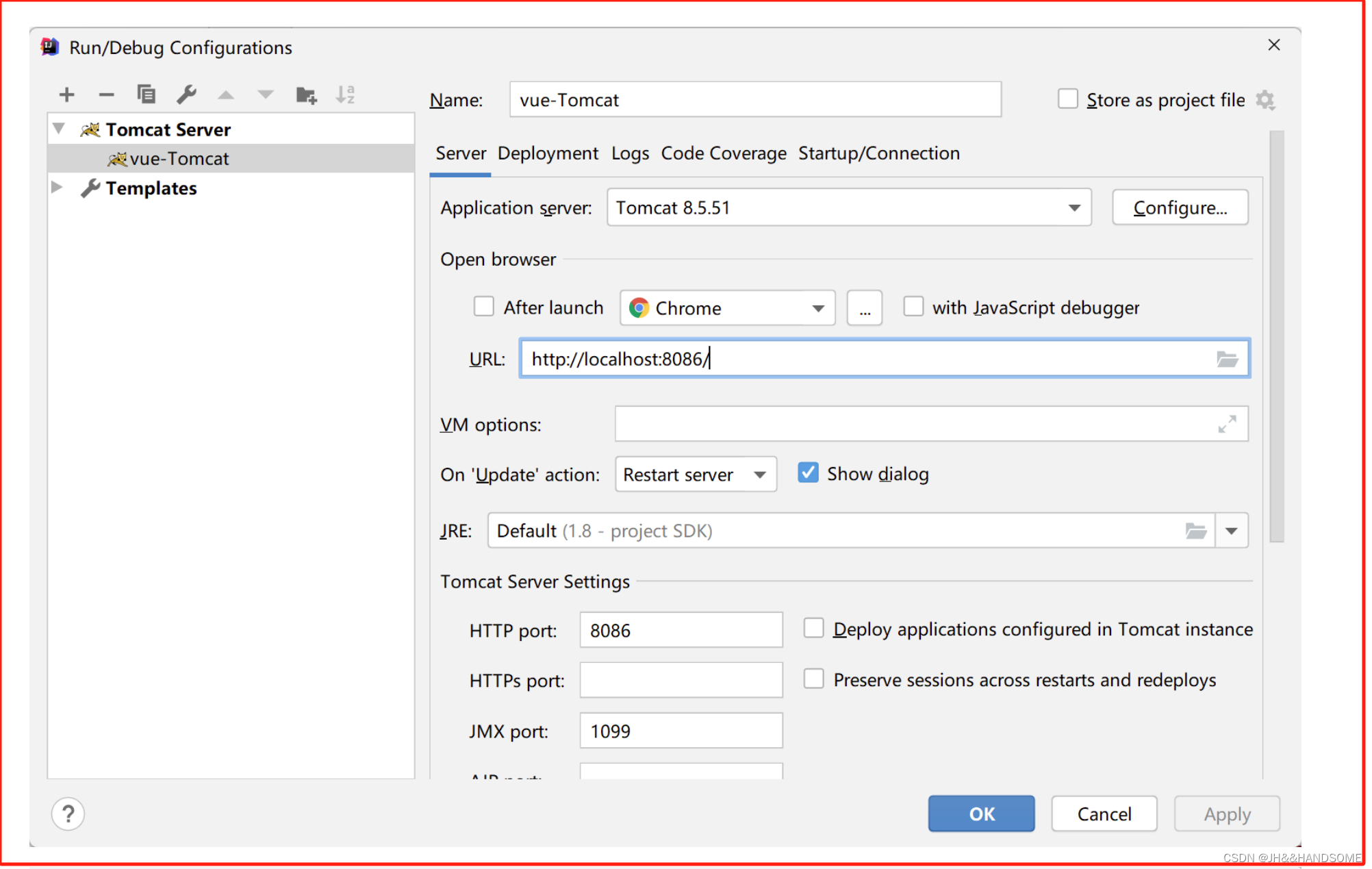Remove the selected configuration with the minus icon
1372x869 pixels.
106,95
